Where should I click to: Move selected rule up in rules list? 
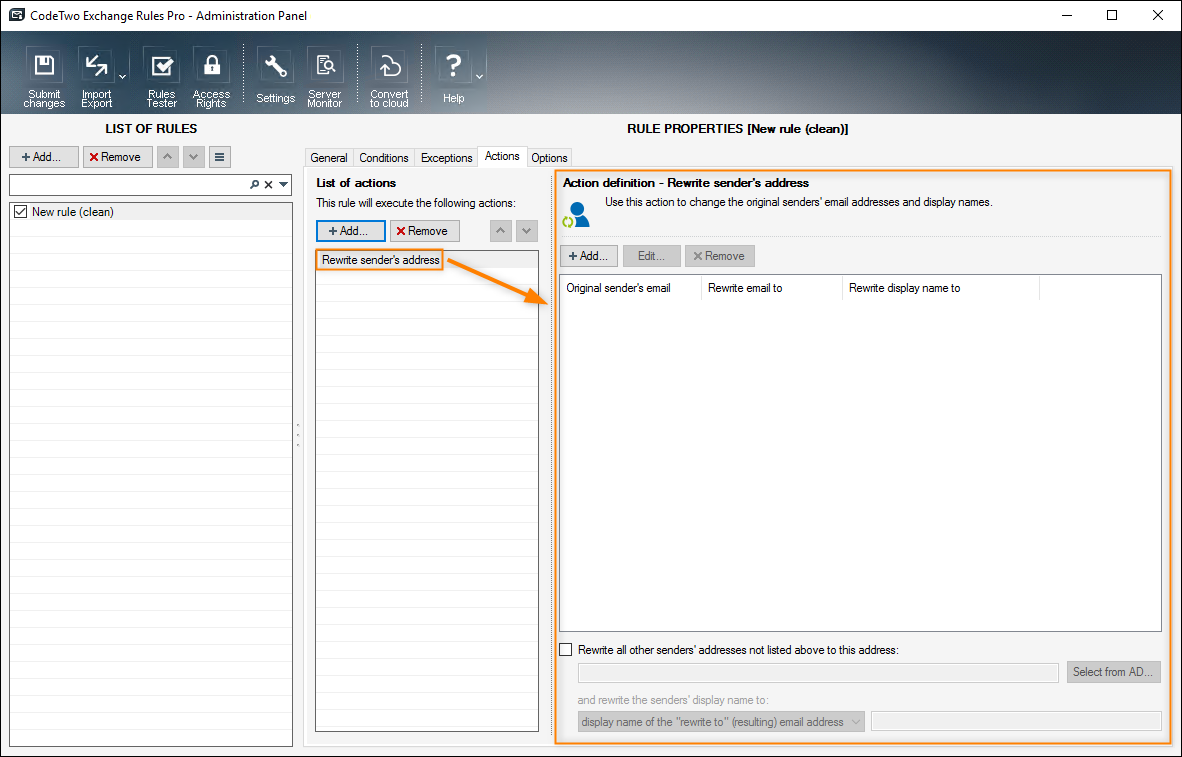click(x=167, y=157)
